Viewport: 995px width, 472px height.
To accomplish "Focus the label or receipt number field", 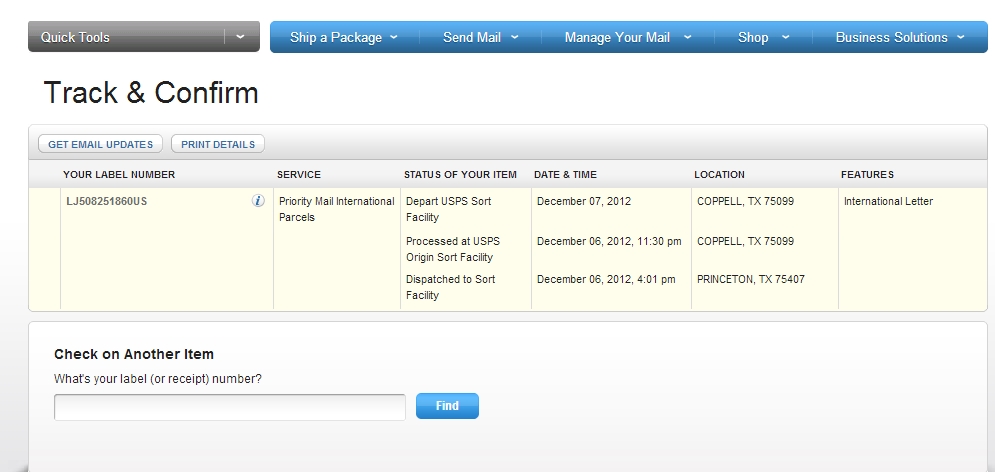I will (x=230, y=407).
